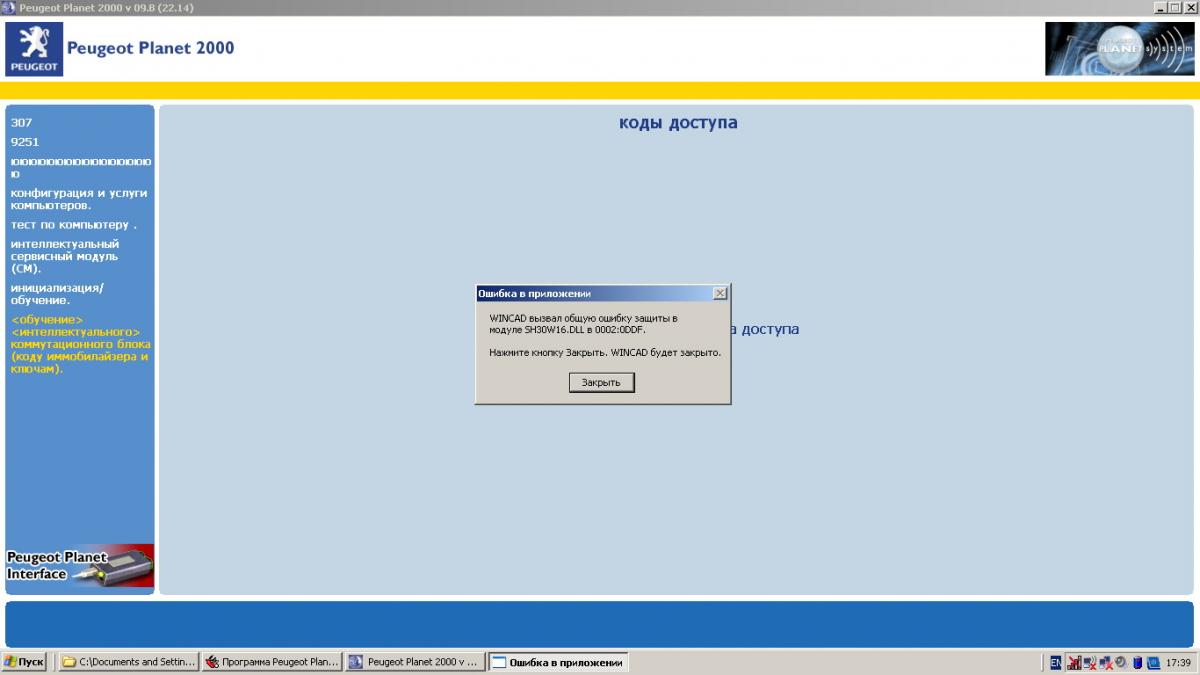Viewport: 1200px width, 675px height.
Task: Click the main window title bar icon
Action: click(9, 7)
